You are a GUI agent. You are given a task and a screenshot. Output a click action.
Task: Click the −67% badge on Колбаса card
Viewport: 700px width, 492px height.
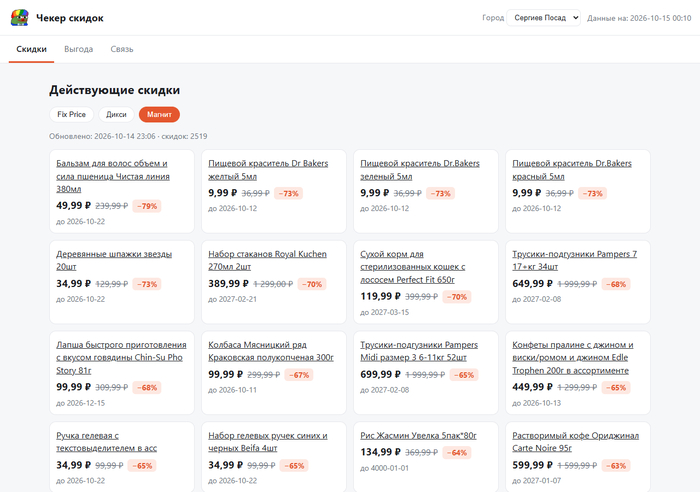[x=299, y=375]
